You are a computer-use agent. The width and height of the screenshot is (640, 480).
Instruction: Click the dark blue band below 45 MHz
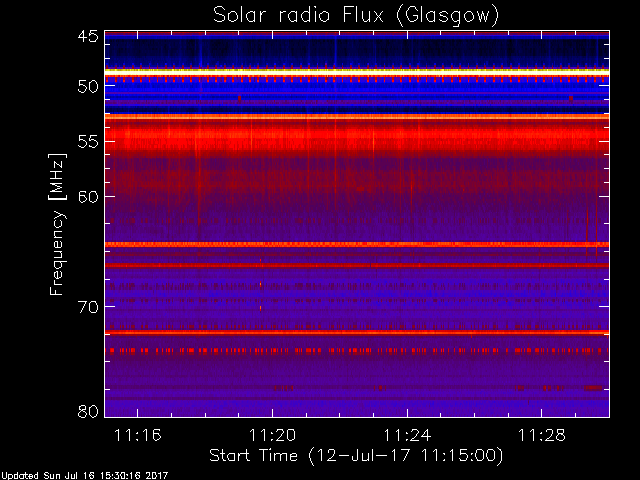[x=357, y=52]
